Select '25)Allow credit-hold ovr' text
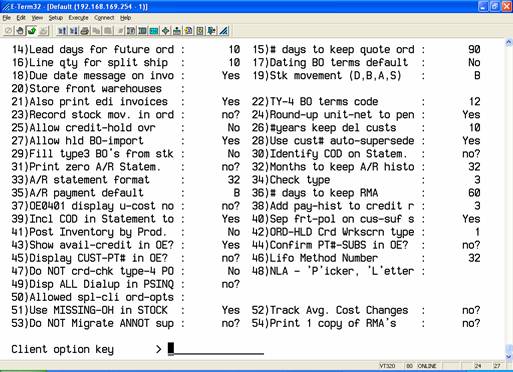The width and height of the screenshot is (513, 372). pos(84,127)
